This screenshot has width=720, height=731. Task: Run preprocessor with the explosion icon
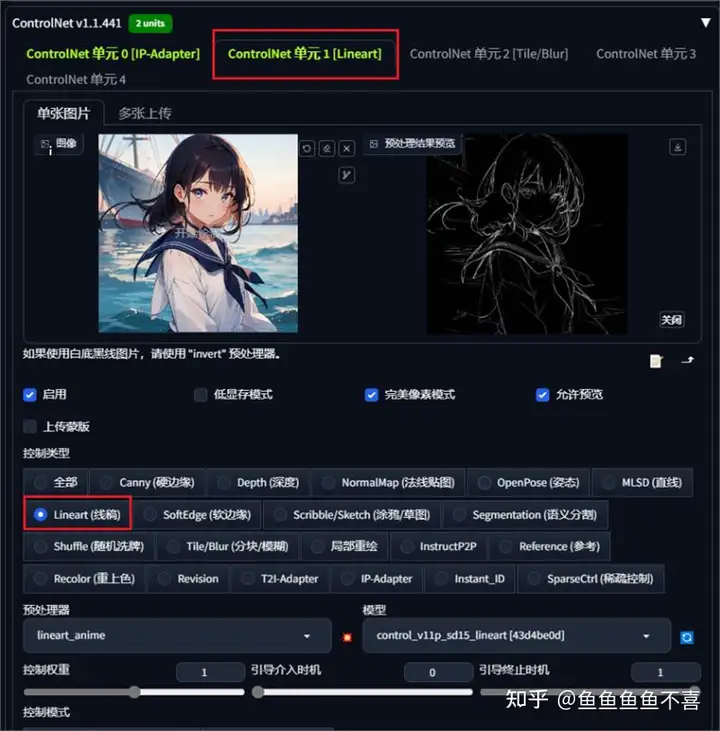click(347, 637)
